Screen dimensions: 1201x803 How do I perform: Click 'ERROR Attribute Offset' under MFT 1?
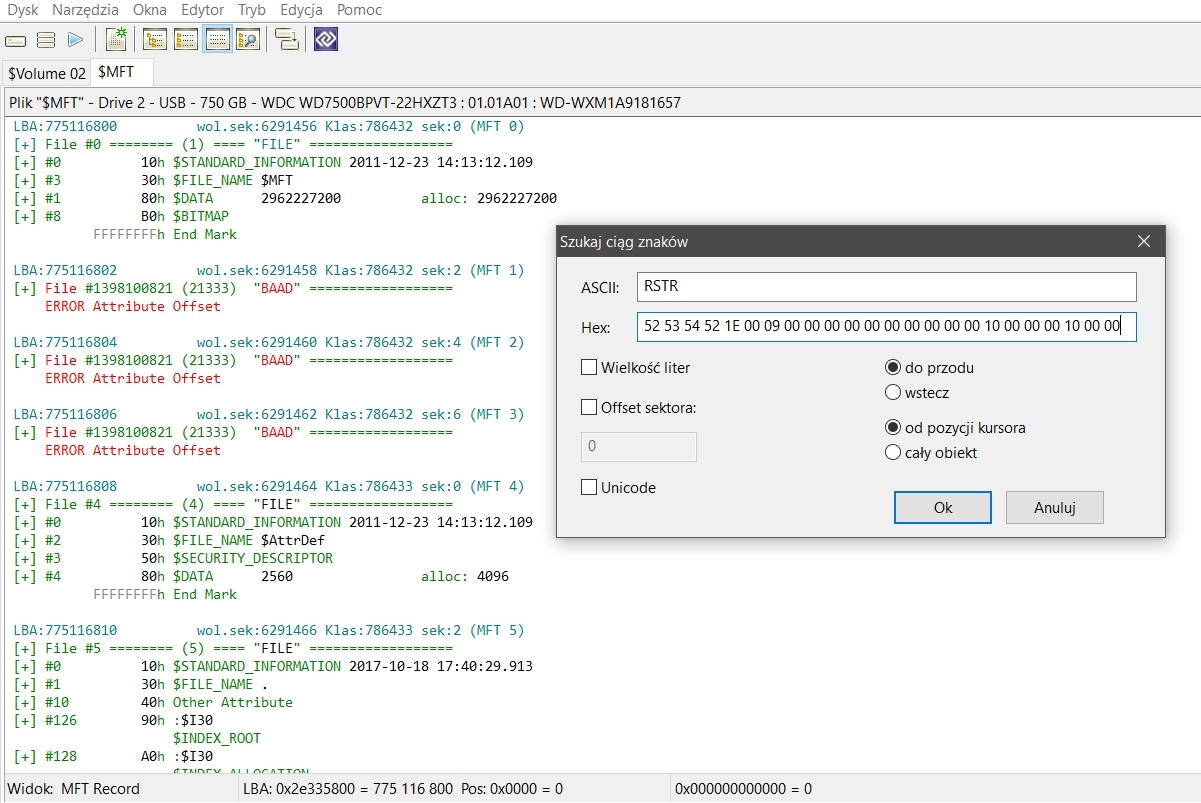pos(133,306)
